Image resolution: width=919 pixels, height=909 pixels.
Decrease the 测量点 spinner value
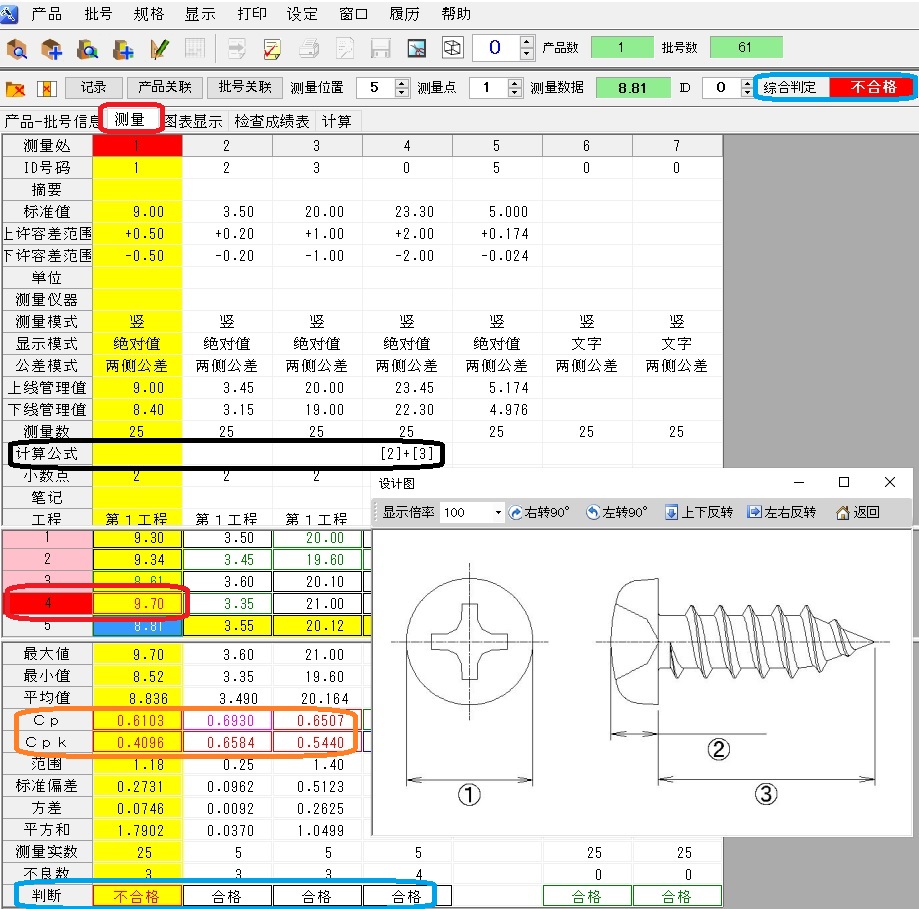click(x=514, y=93)
